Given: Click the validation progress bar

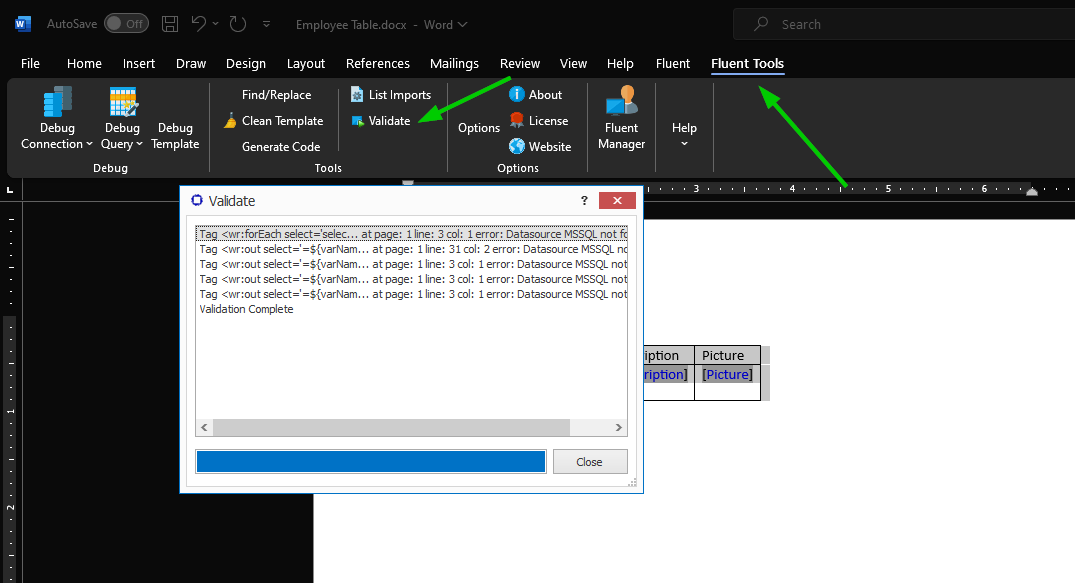Looking at the screenshot, I should (x=371, y=462).
